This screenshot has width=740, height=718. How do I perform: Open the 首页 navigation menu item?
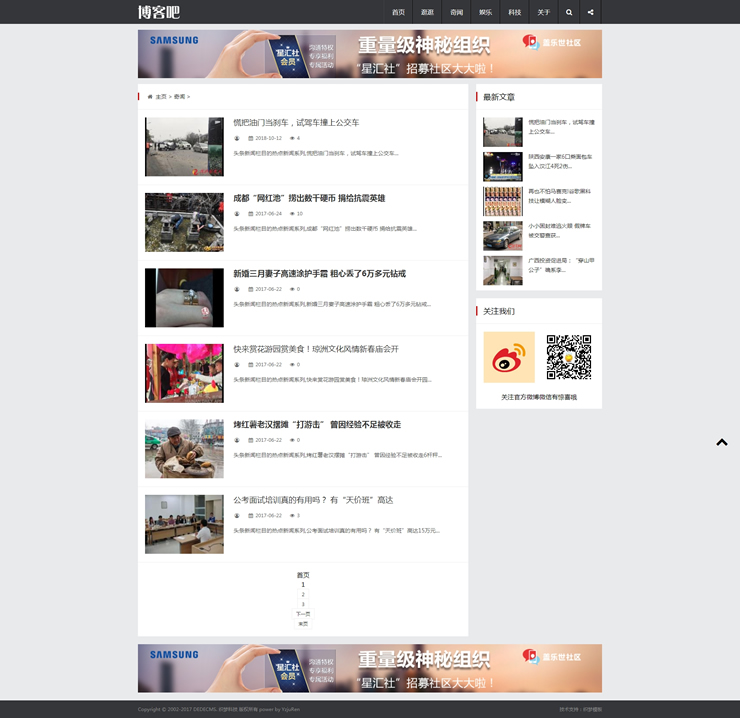pos(398,12)
